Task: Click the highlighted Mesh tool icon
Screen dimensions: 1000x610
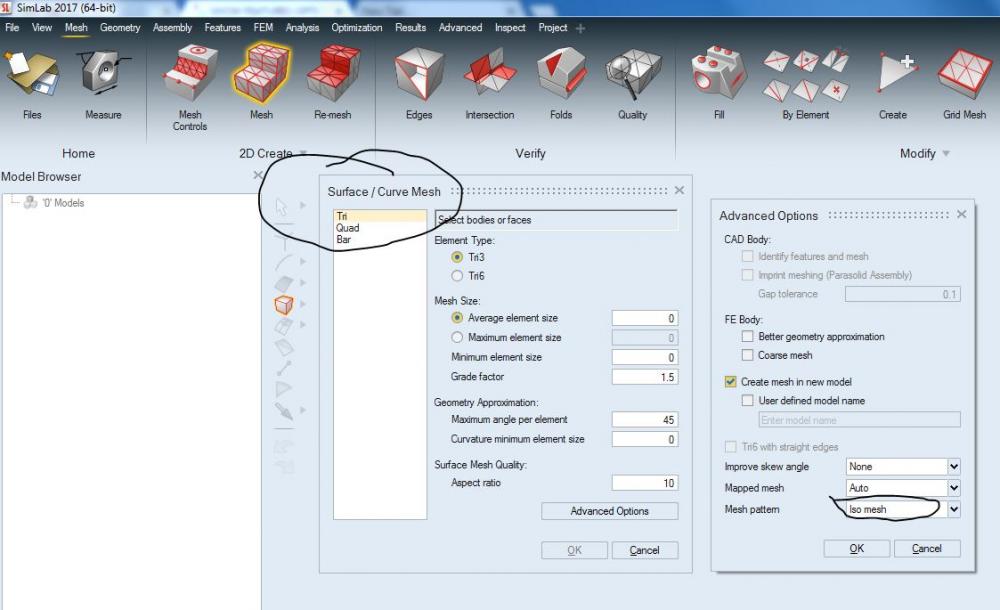Action: point(261,73)
